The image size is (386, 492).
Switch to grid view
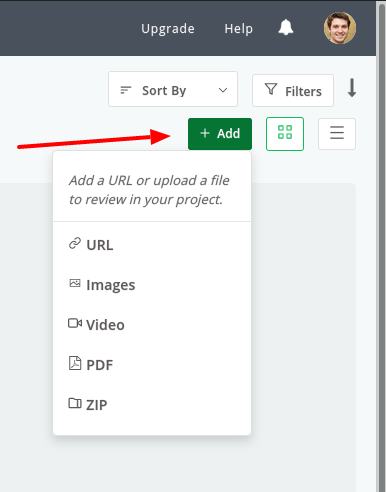point(285,134)
